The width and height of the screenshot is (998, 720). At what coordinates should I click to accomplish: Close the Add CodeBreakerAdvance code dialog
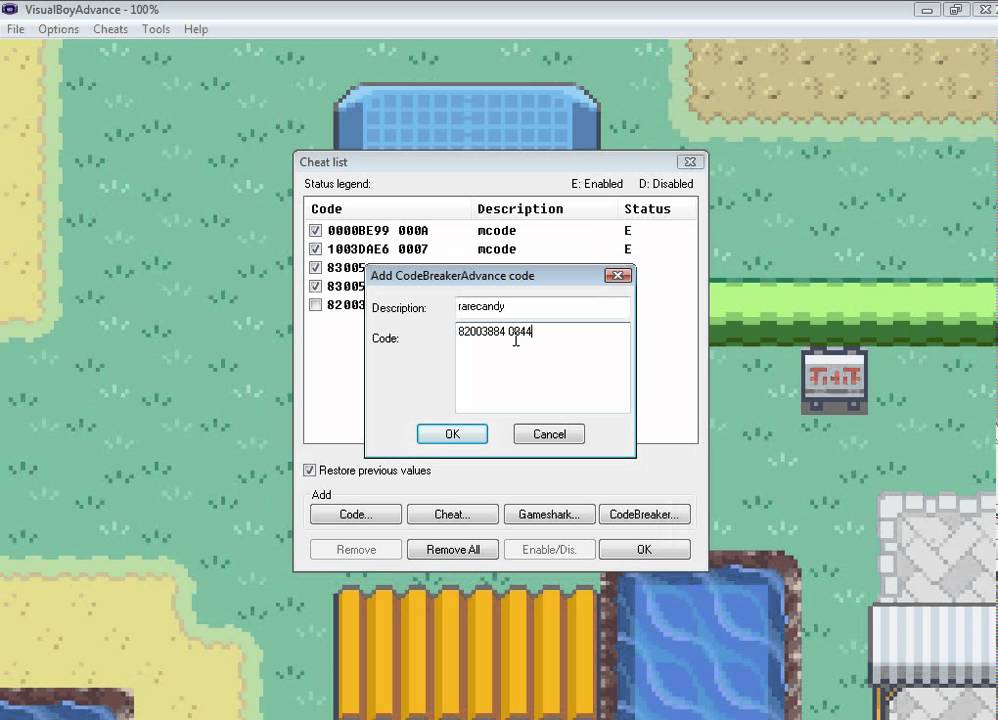click(x=617, y=276)
